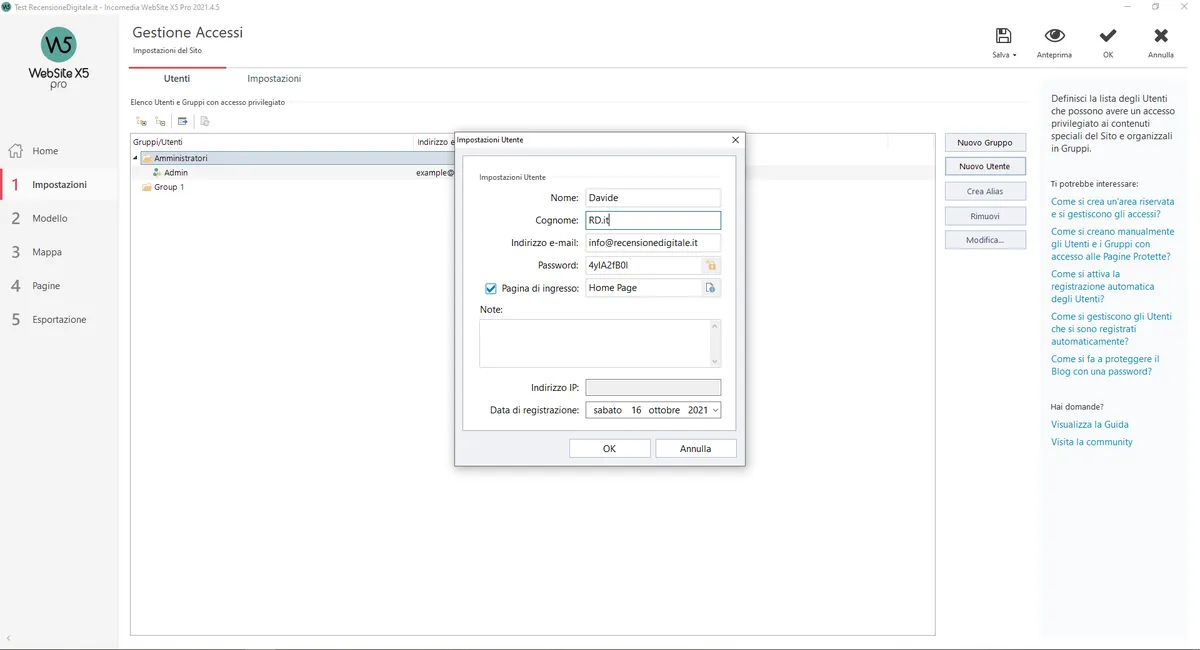Click the collapse-all groups toolbar icon
The width and height of the screenshot is (1200, 650).
click(x=160, y=122)
